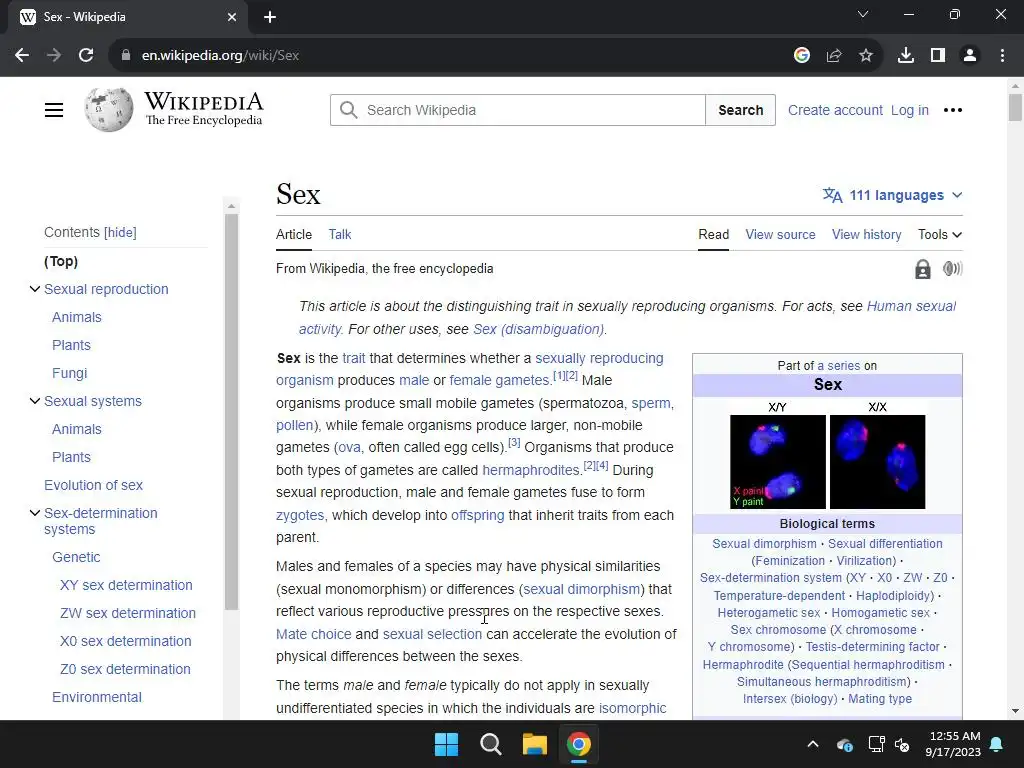
Task: Open Chrome downloads icon
Action: (906, 56)
